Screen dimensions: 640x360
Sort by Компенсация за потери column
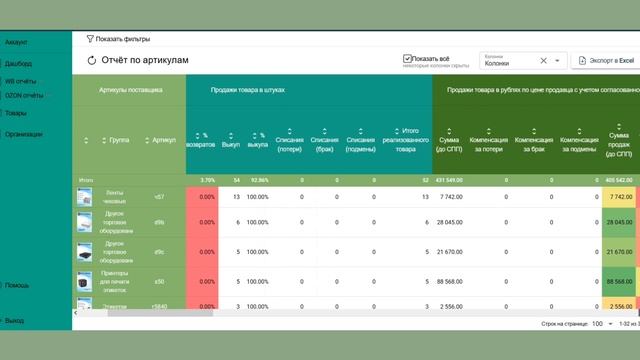tap(489, 131)
